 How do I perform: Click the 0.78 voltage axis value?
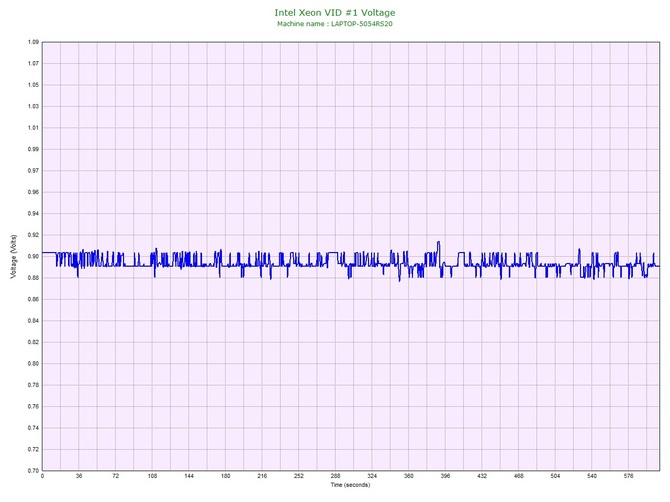click(x=33, y=385)
